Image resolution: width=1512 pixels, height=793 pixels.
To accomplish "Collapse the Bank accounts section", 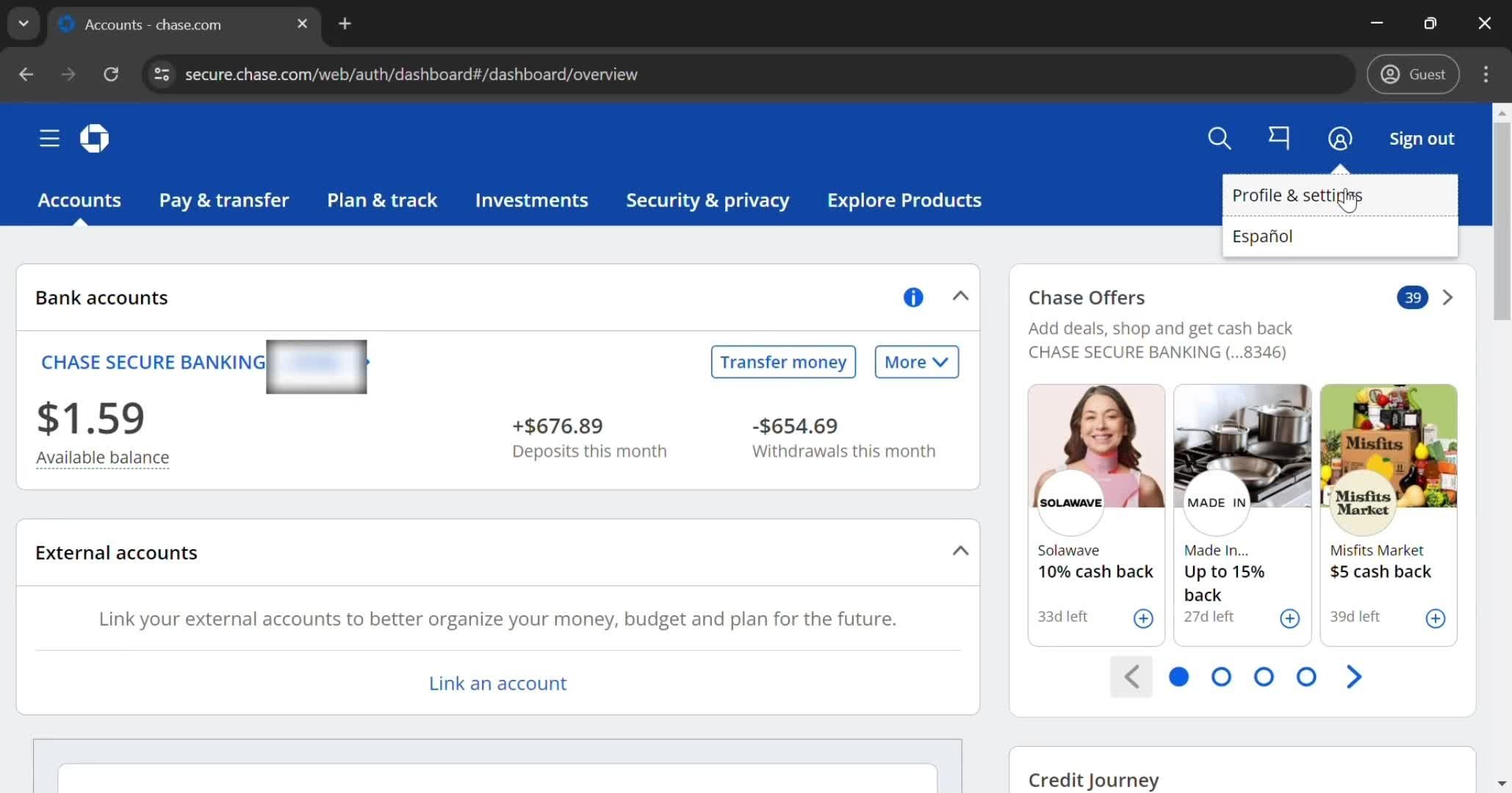I will coord(960,296).
